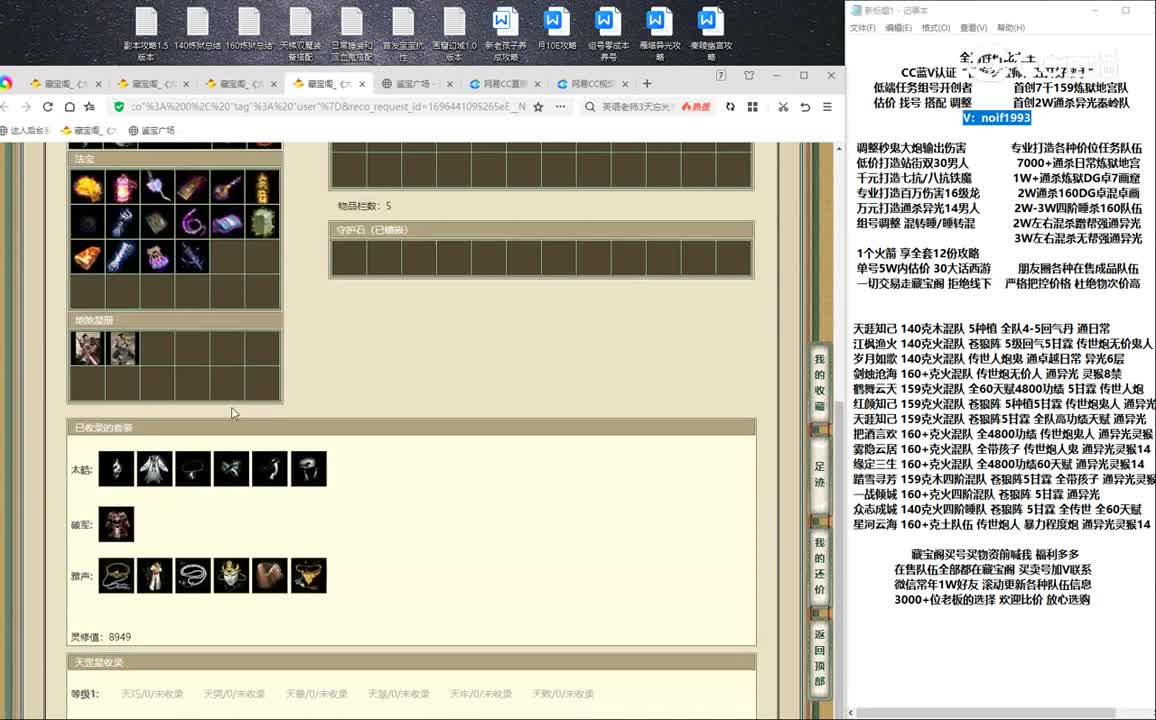Open Notepad 格式(O) menu
The image size is (1156, 720).
936,28
